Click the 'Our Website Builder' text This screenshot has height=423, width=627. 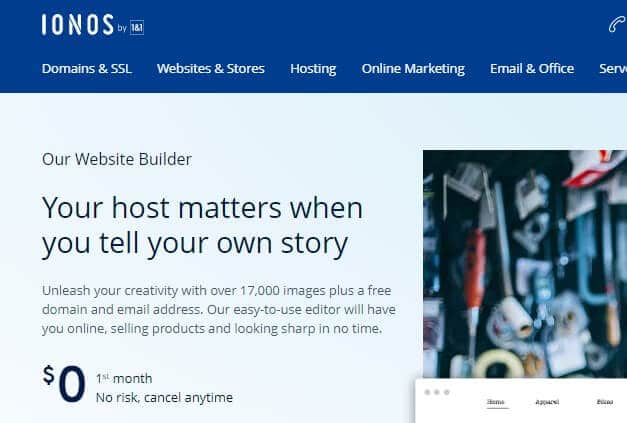117,159
